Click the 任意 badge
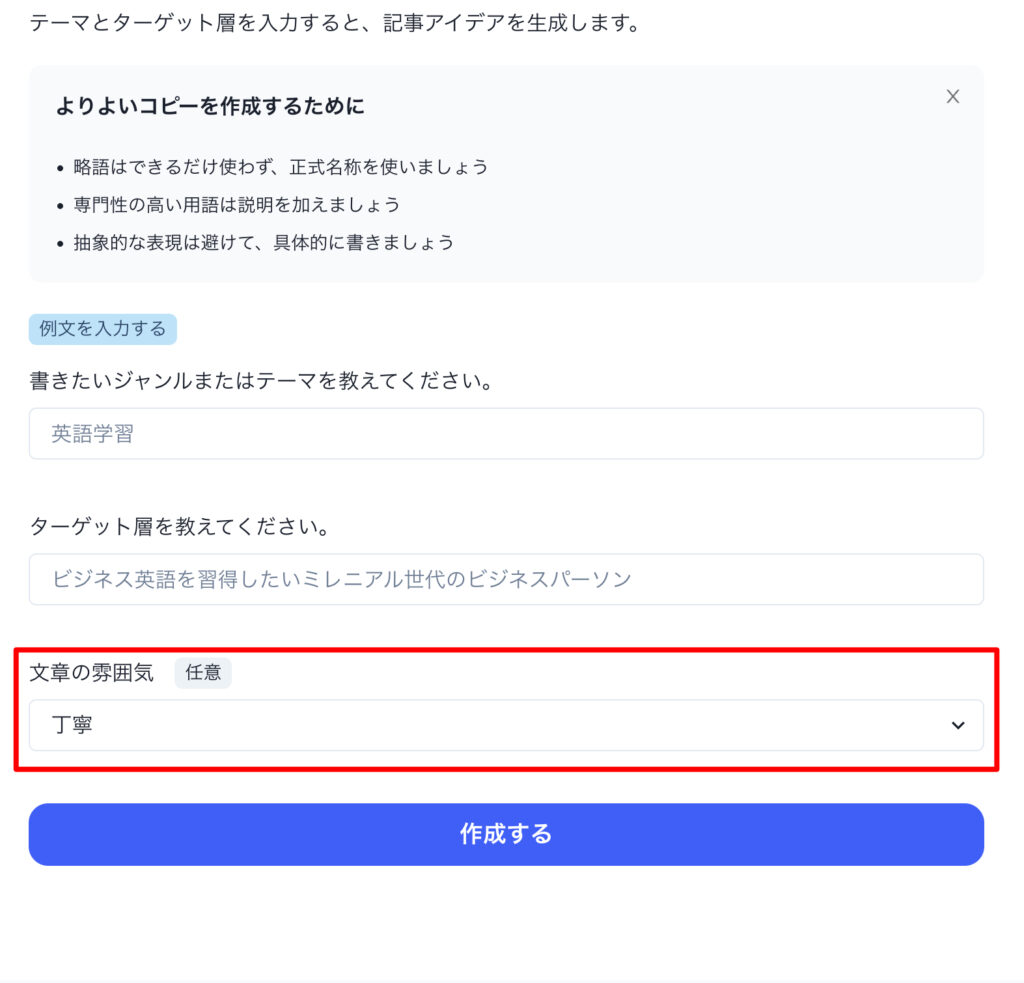This screenshot has height=983, width=1024. (203, 673)
